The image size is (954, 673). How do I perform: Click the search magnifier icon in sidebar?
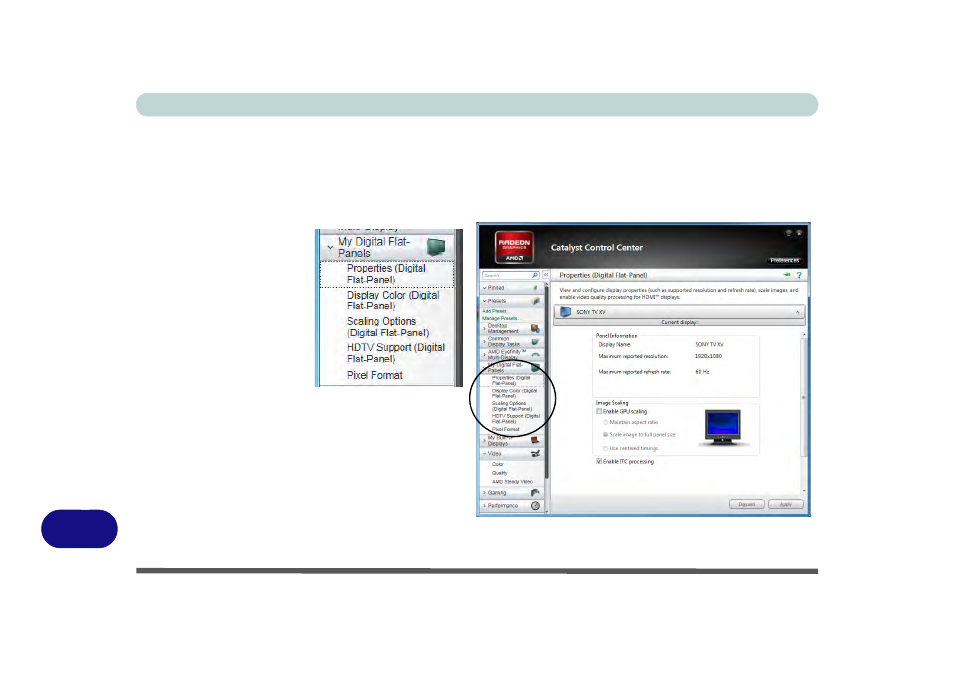(x=535, y=276)
